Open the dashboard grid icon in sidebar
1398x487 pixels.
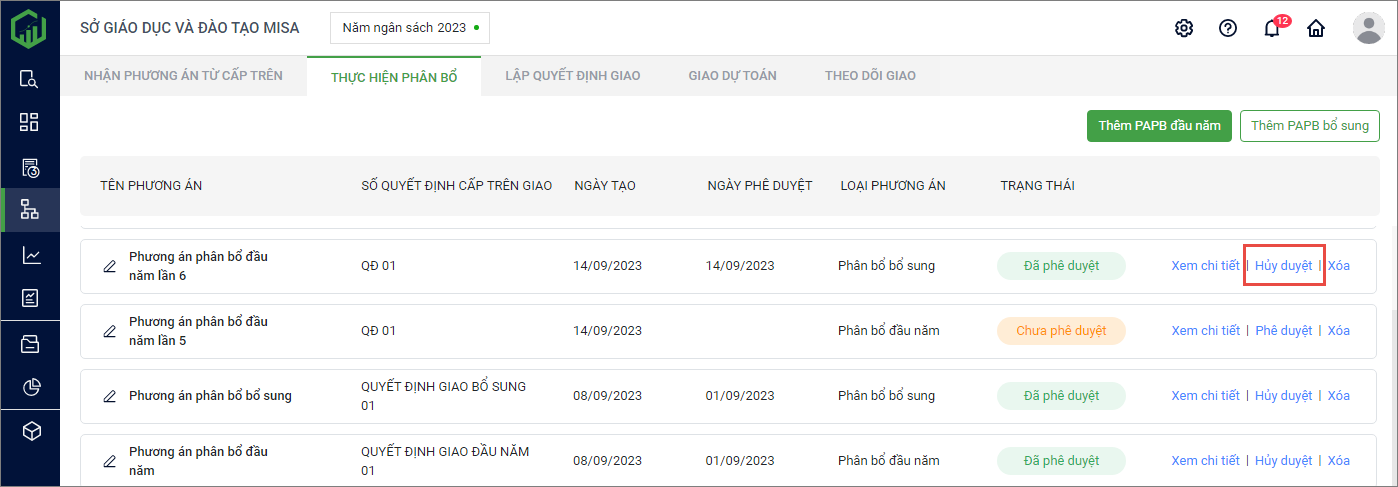pos(30,122)
